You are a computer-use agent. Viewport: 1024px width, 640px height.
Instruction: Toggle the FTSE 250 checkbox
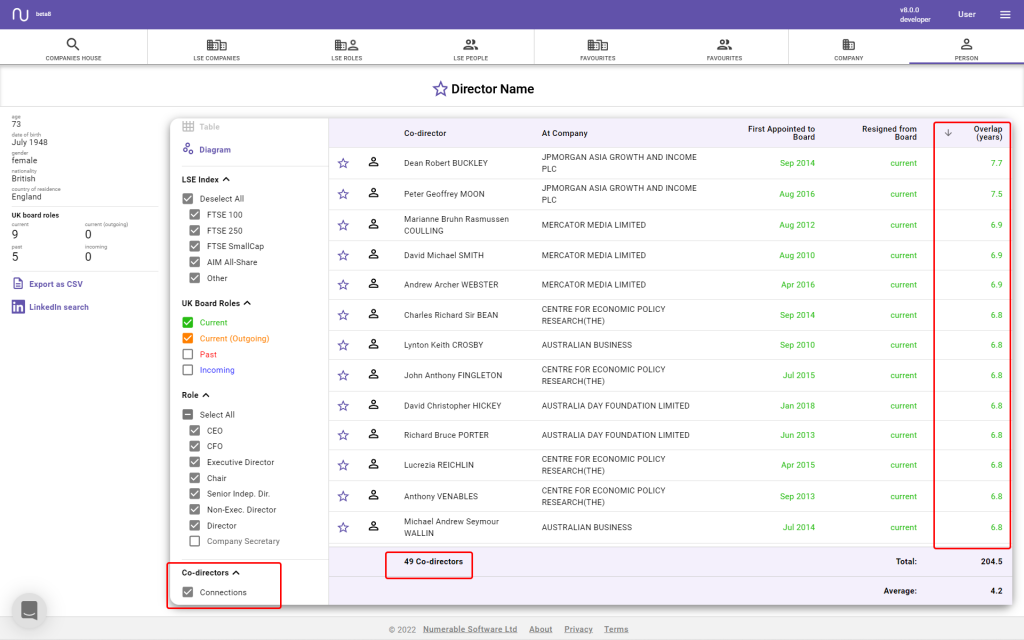(x=195, y=231)
